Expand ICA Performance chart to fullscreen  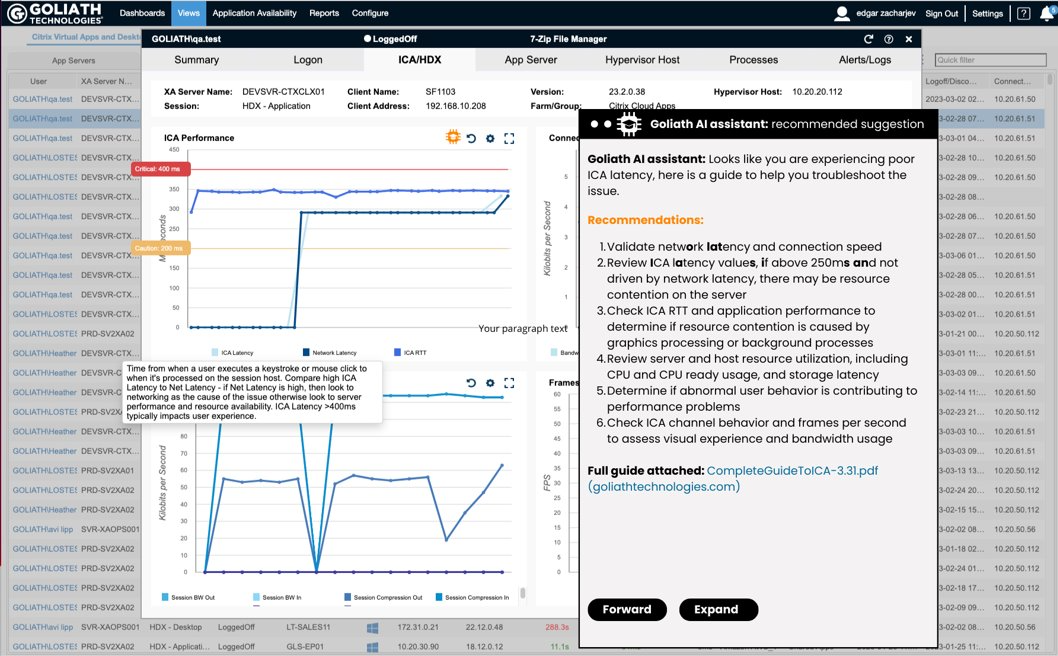[x=509, y=138]
